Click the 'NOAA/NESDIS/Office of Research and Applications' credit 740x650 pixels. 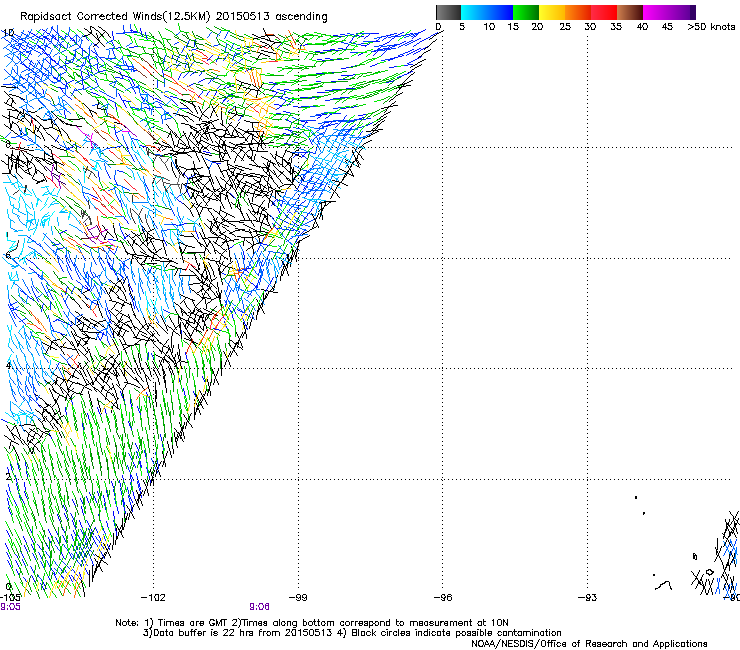589,644
